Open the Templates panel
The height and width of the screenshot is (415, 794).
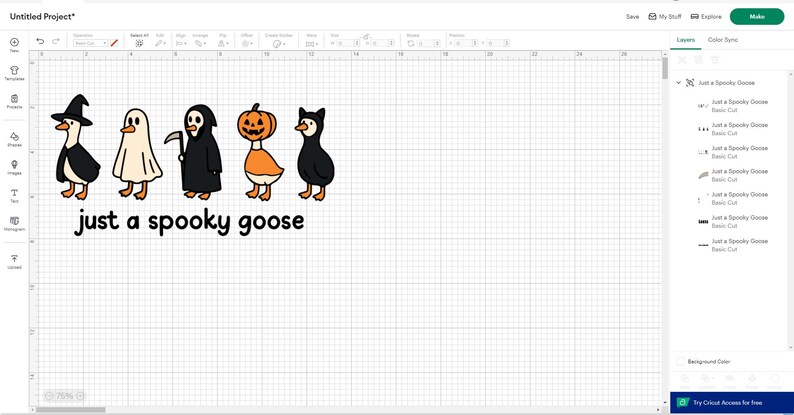coord(14,71)
